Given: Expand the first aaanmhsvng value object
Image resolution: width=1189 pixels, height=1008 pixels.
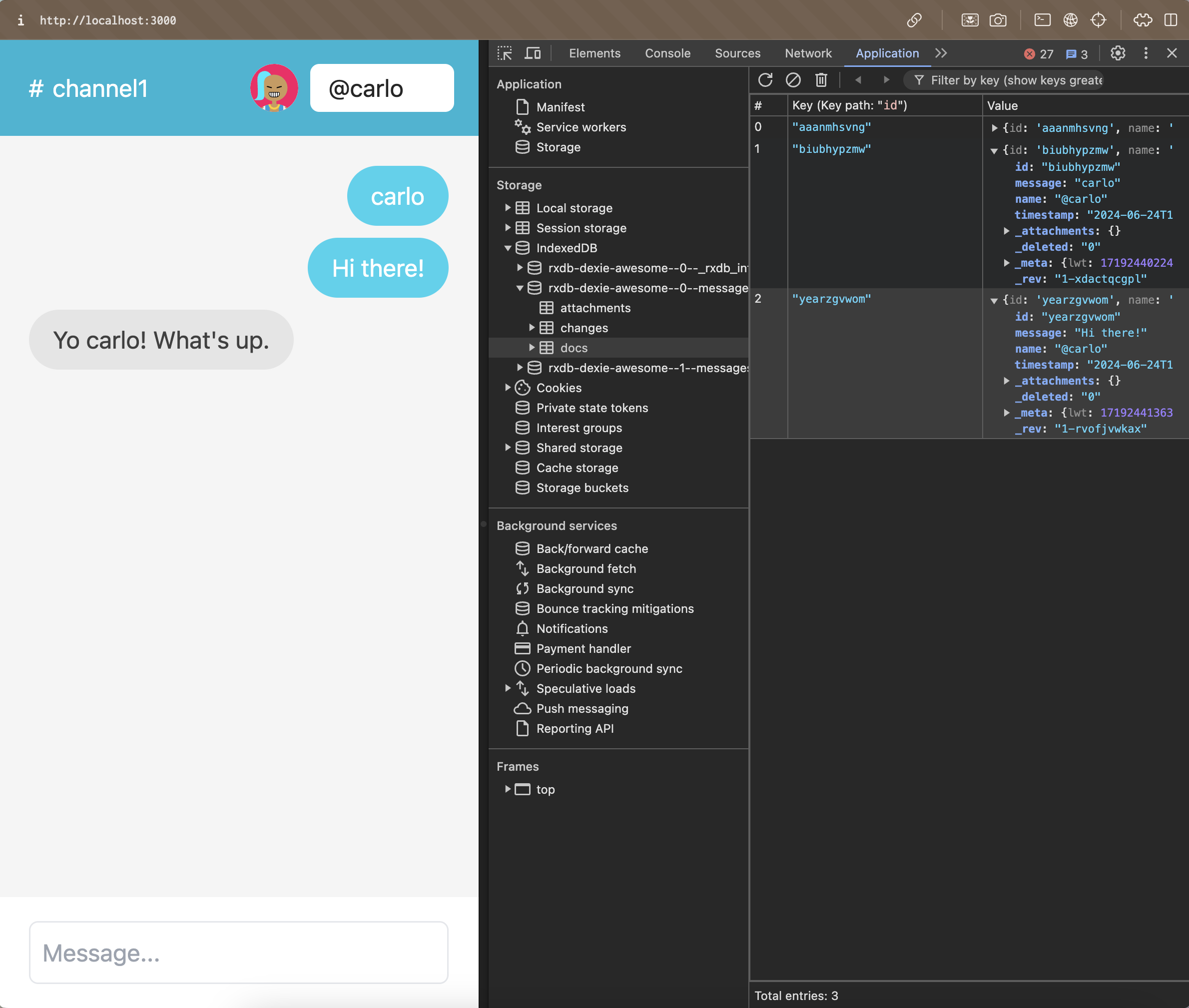Looking at the screenshot, I should tap(994, 128).
